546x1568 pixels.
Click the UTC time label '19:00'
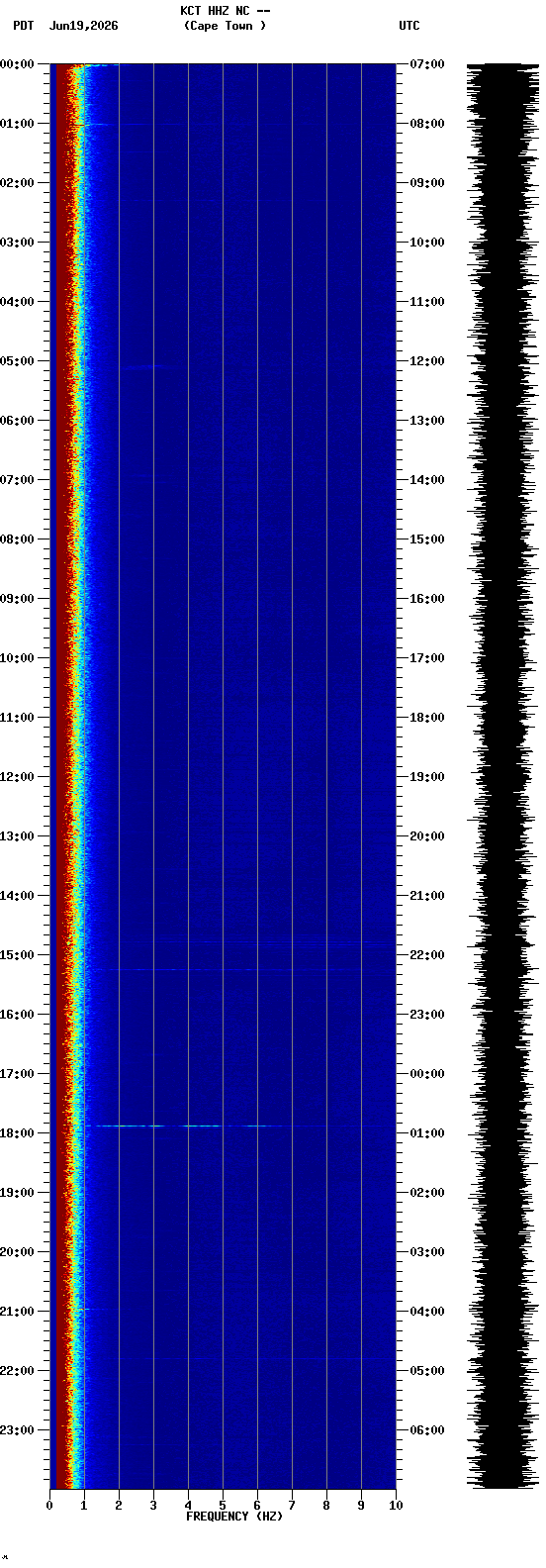(426, 777)
